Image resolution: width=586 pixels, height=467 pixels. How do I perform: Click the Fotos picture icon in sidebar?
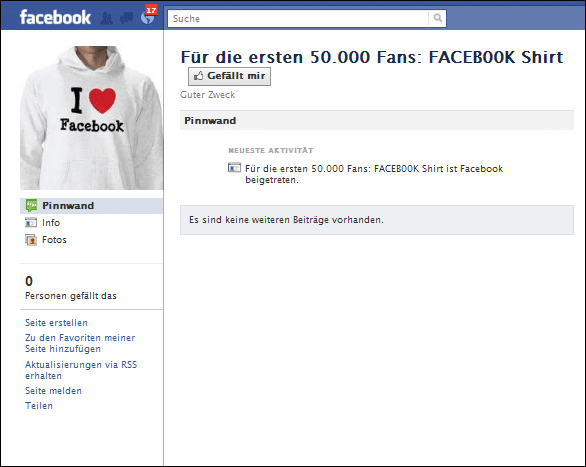point(31,240)
